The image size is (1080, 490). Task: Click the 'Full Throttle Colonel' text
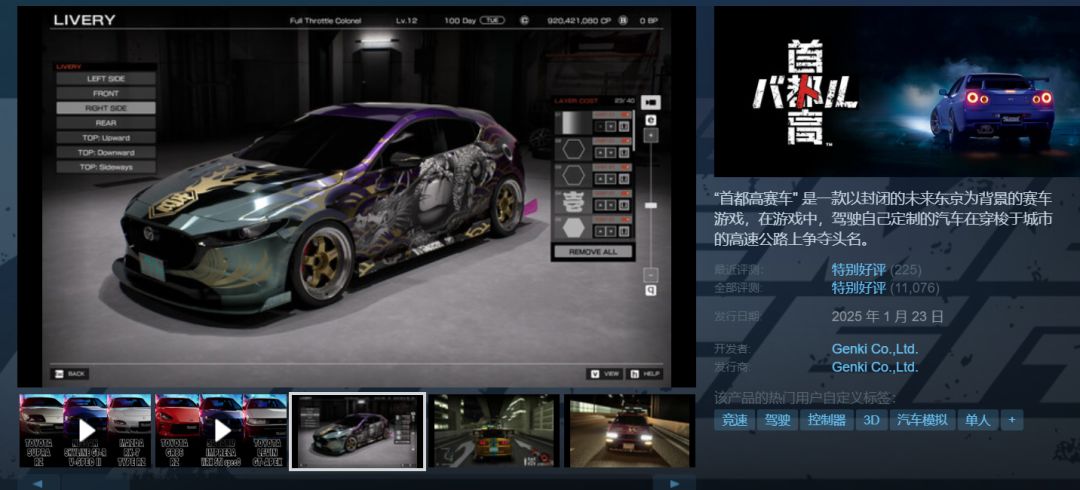pyautogui.click(x=326, y=21)
